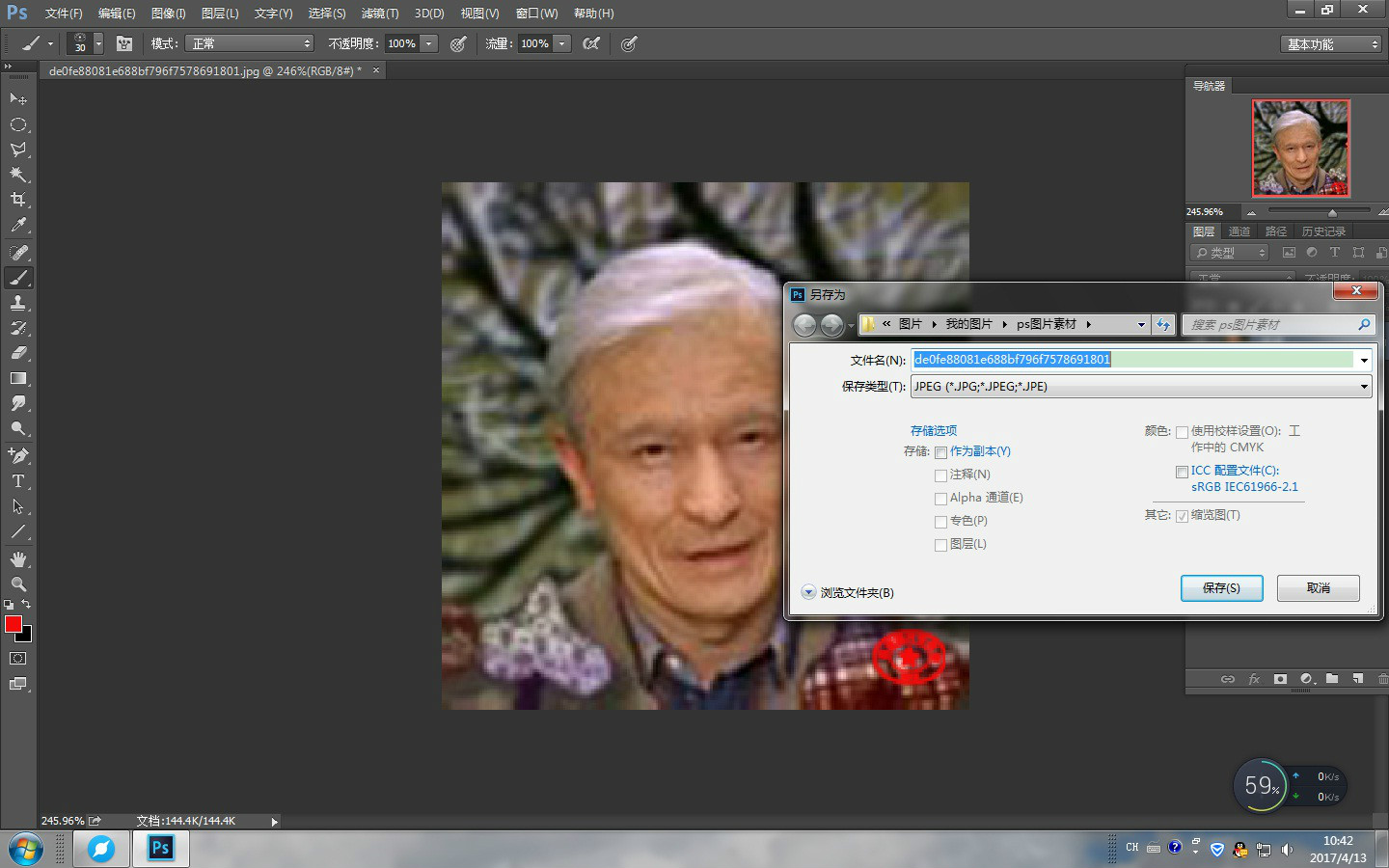
Task: Click the 保存(S) button
Action: (x=1222, y=588)
